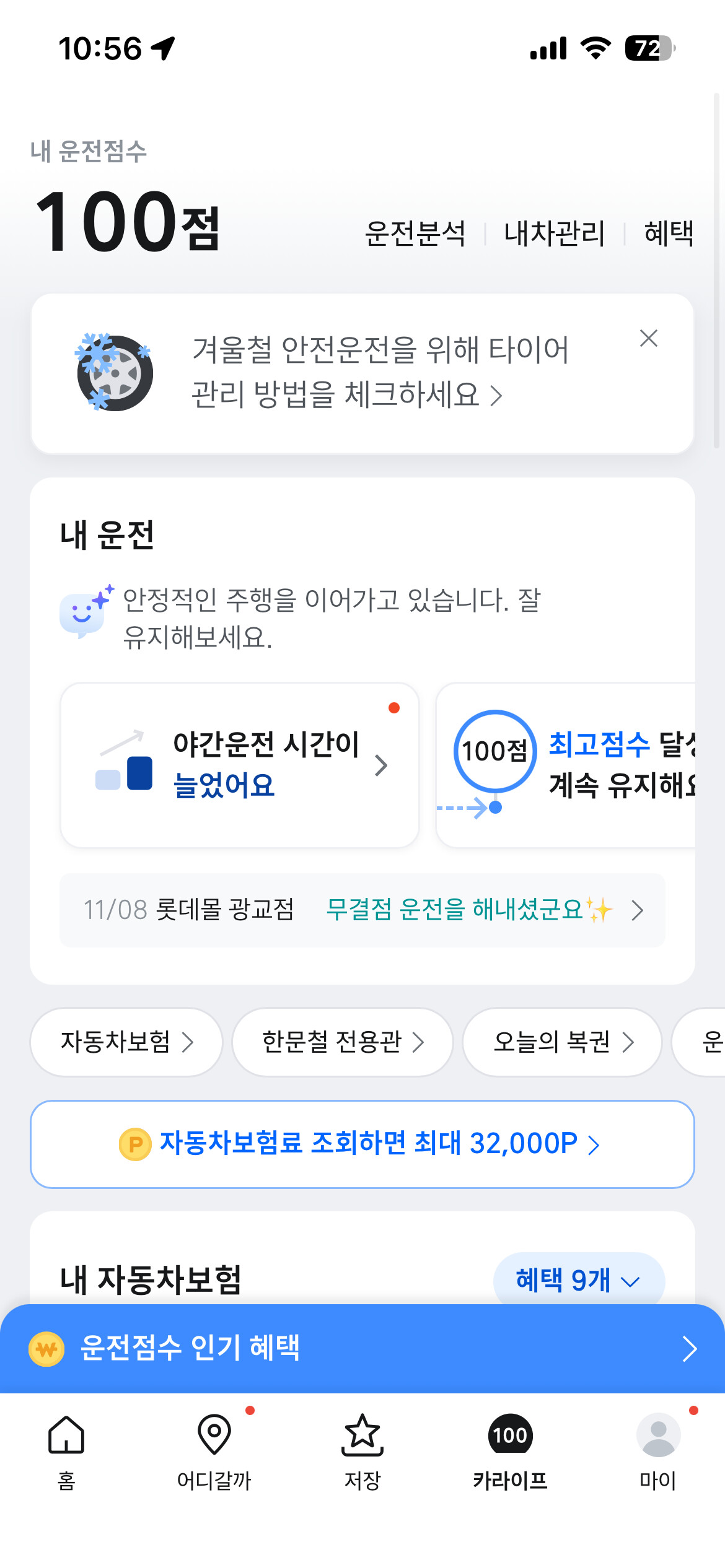725x1568 pixels.
Task: Switch to the 운전분석 tab
Action: 415,233
